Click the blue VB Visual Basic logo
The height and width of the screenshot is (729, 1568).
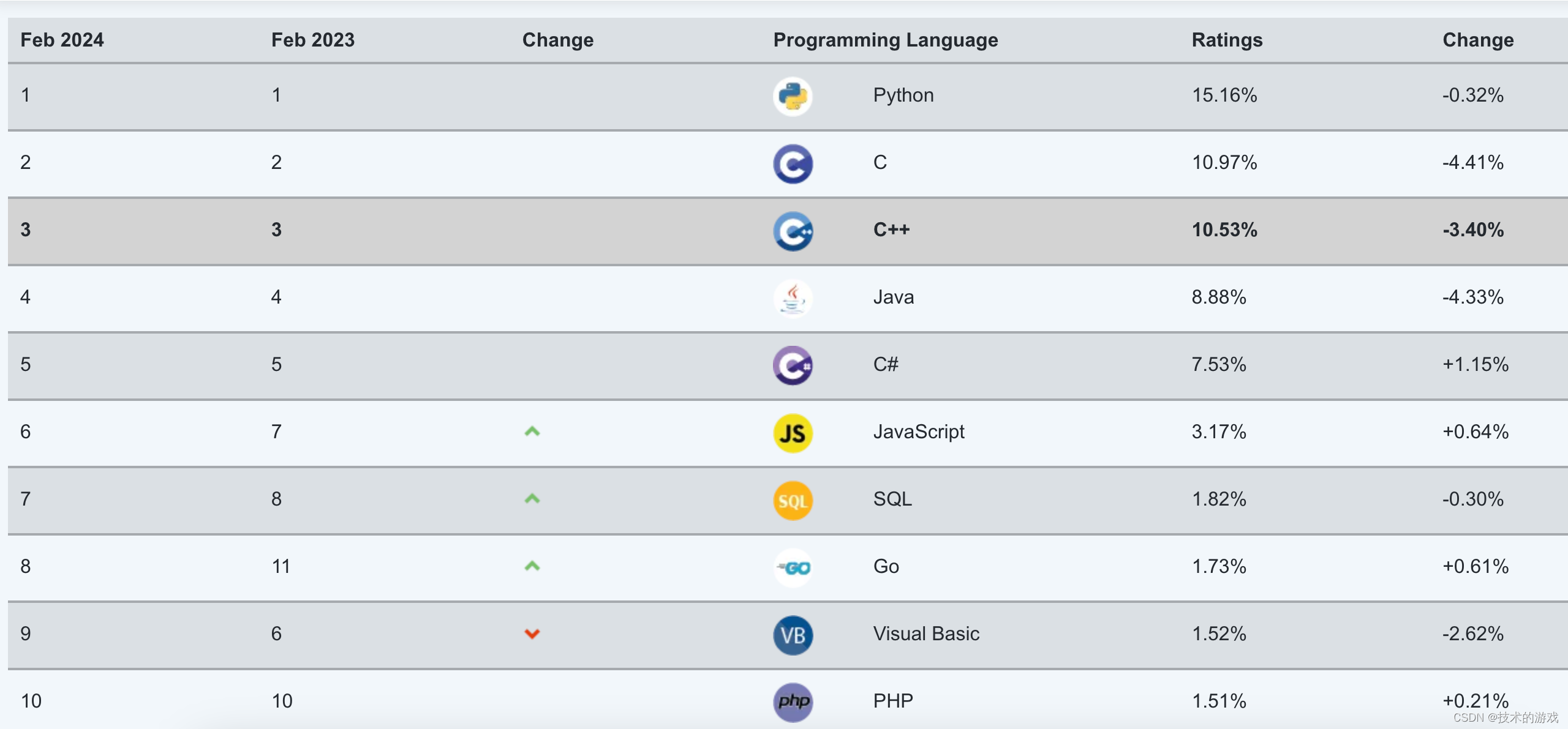(x=793, y=635)
